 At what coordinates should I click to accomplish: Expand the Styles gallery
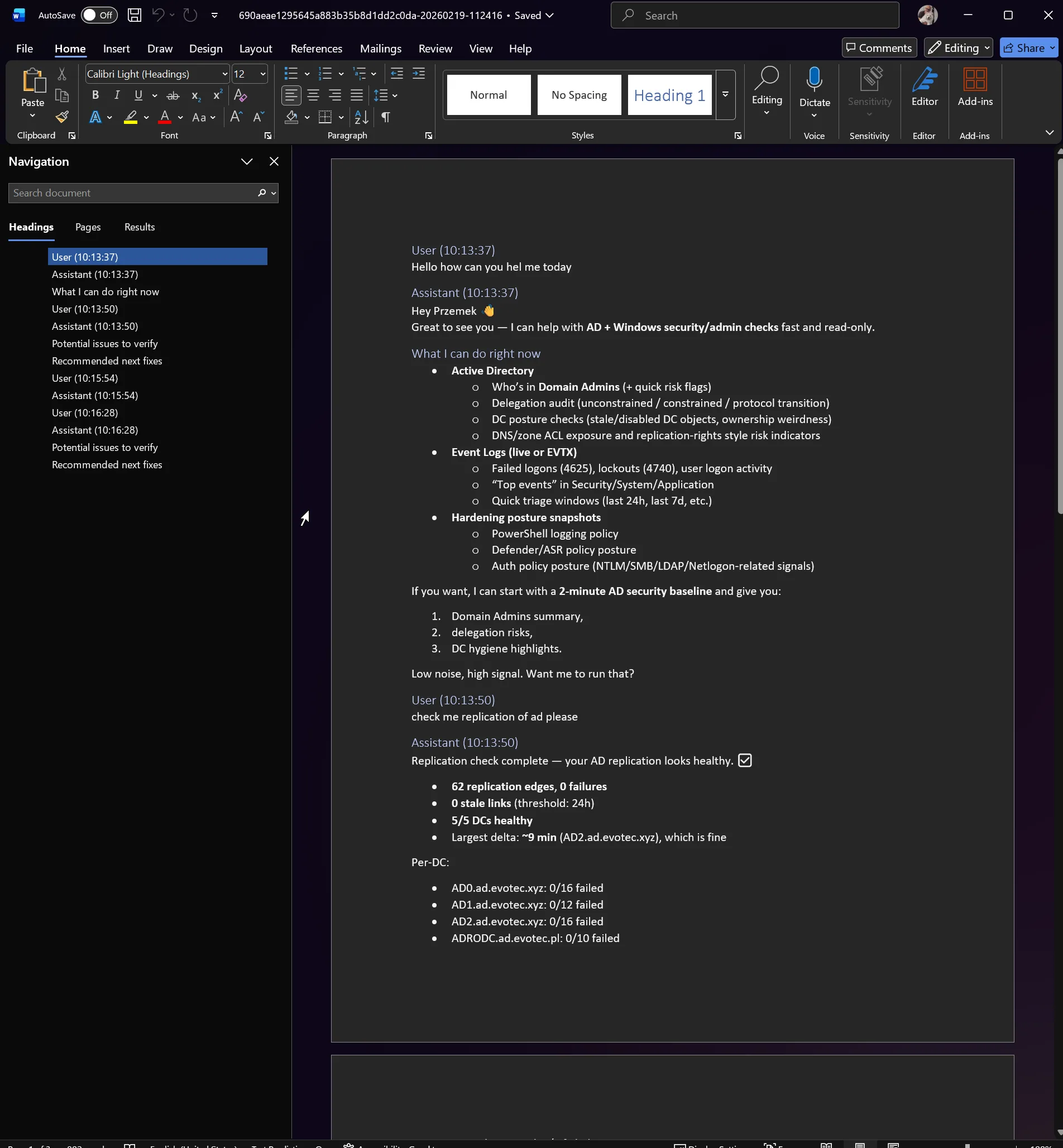coord(725,94)
